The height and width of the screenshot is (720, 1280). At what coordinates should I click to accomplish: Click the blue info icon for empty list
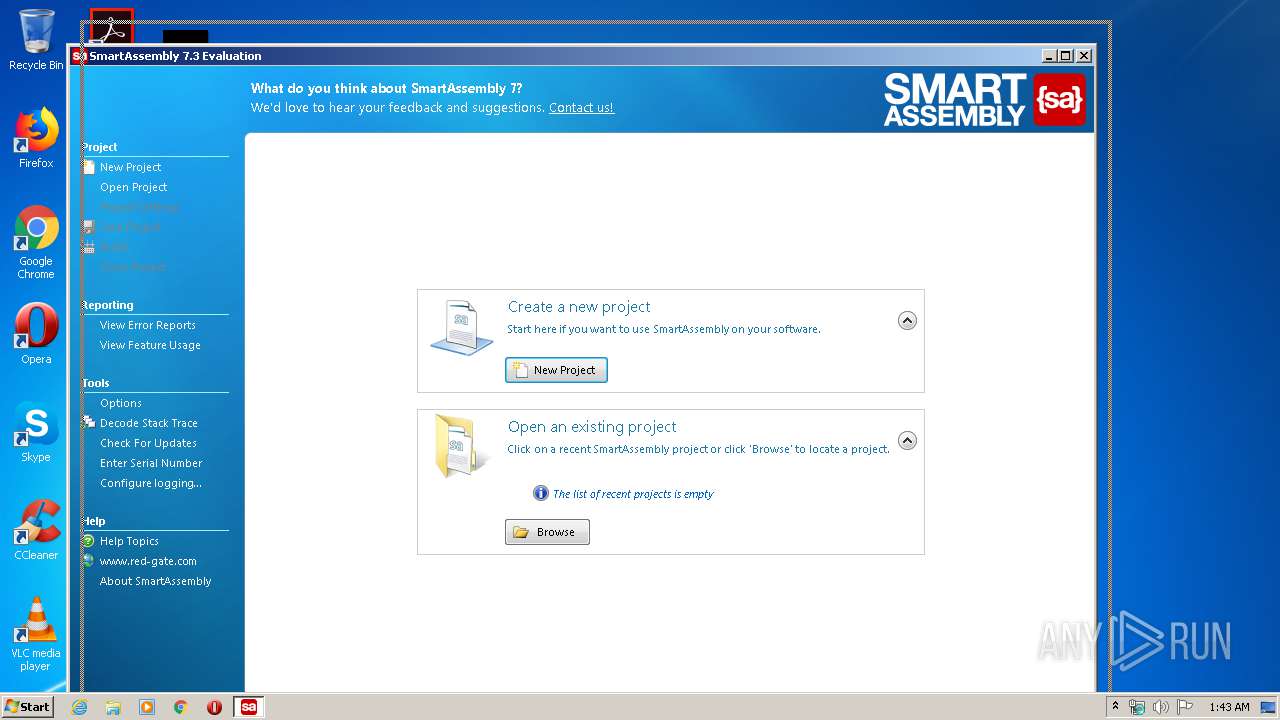click(541, 493)
